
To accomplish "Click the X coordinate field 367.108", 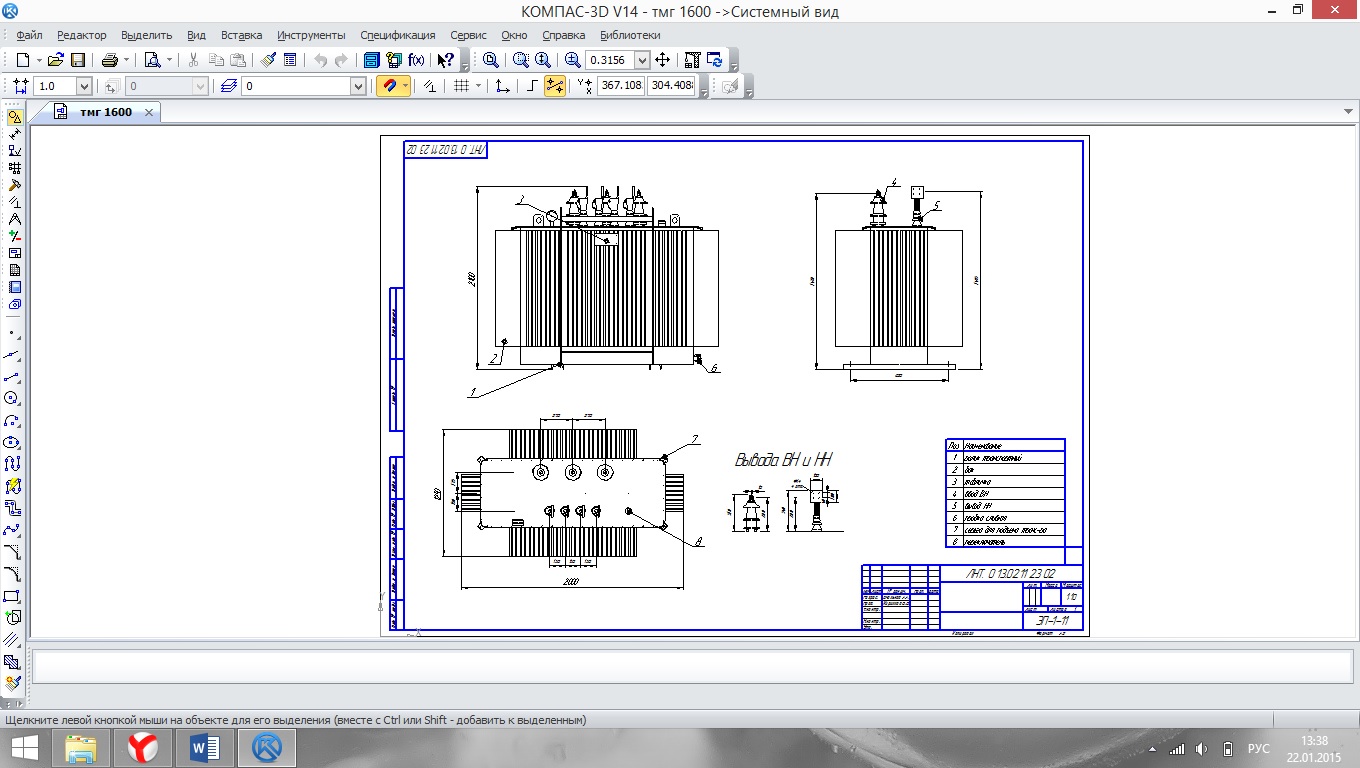I will [x=621, y=86].
